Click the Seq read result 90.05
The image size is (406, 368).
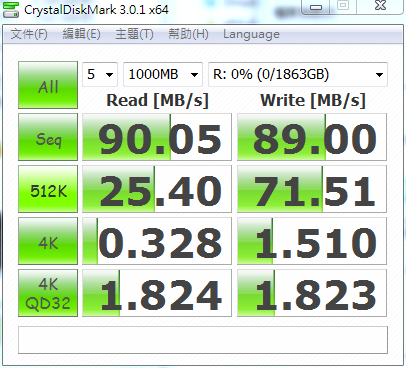pos(157,137)
